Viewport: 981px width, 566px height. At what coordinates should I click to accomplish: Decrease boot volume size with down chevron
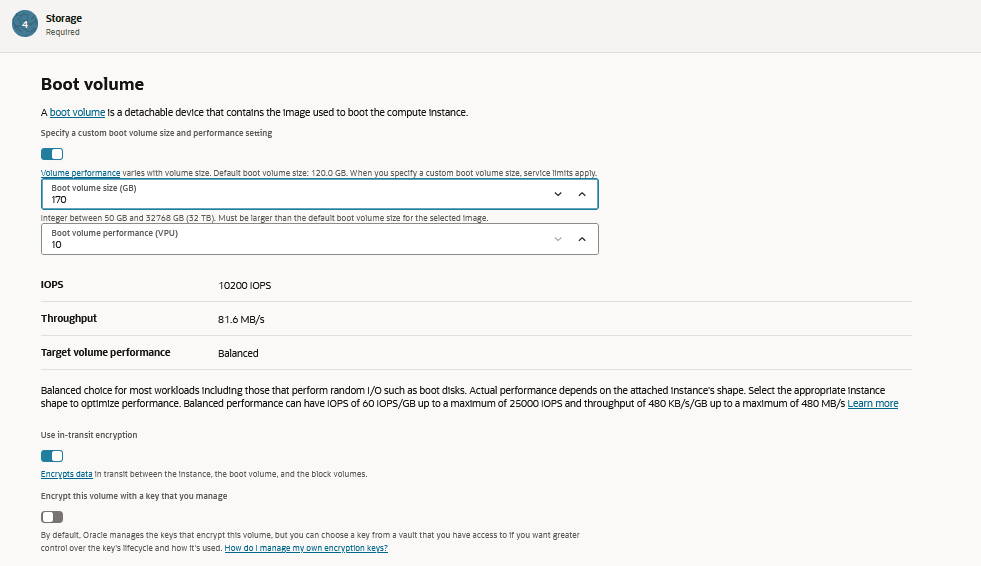(x=558, y=194)
